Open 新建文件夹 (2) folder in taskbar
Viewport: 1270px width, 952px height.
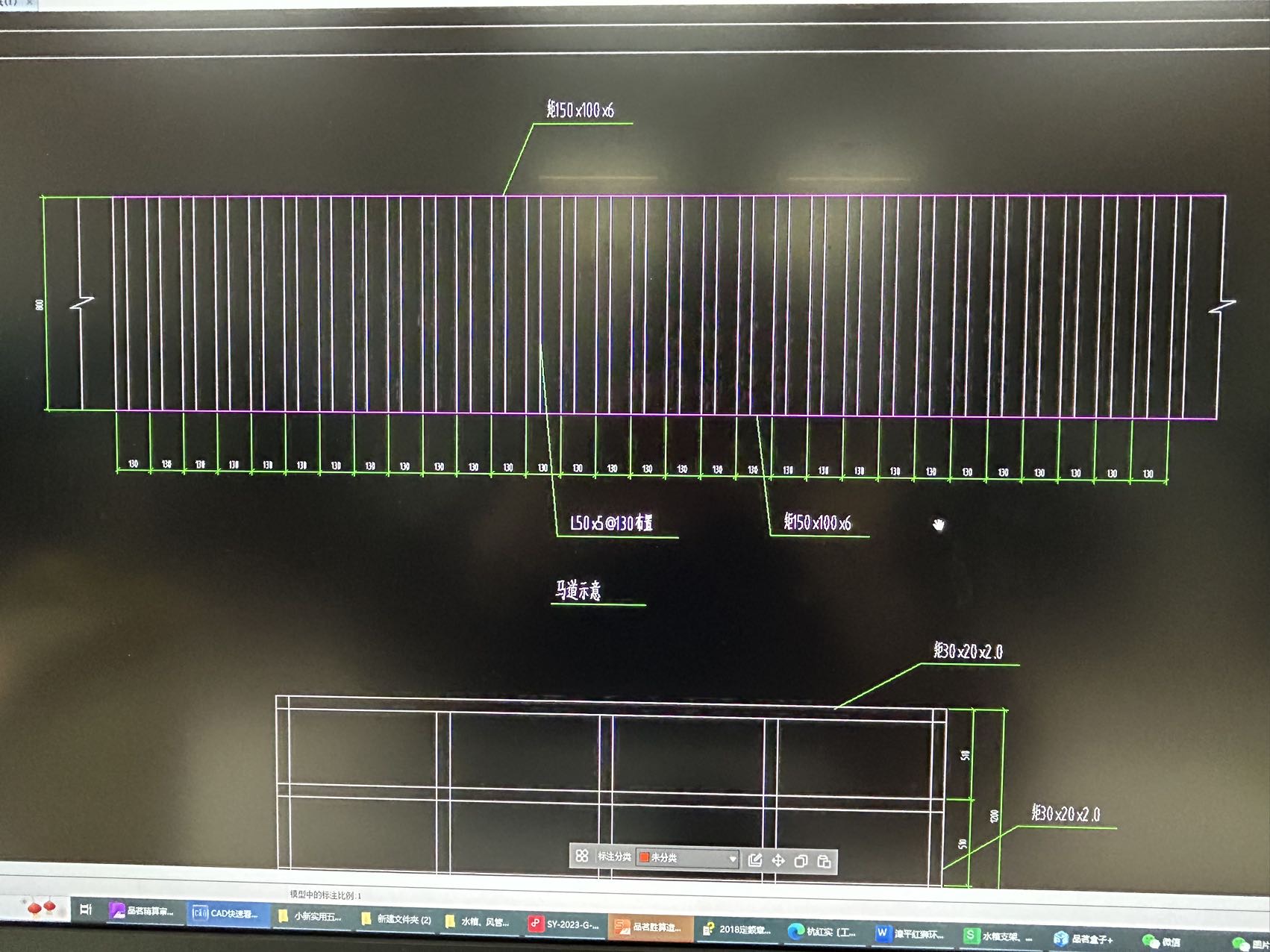(x=396, y=919)
